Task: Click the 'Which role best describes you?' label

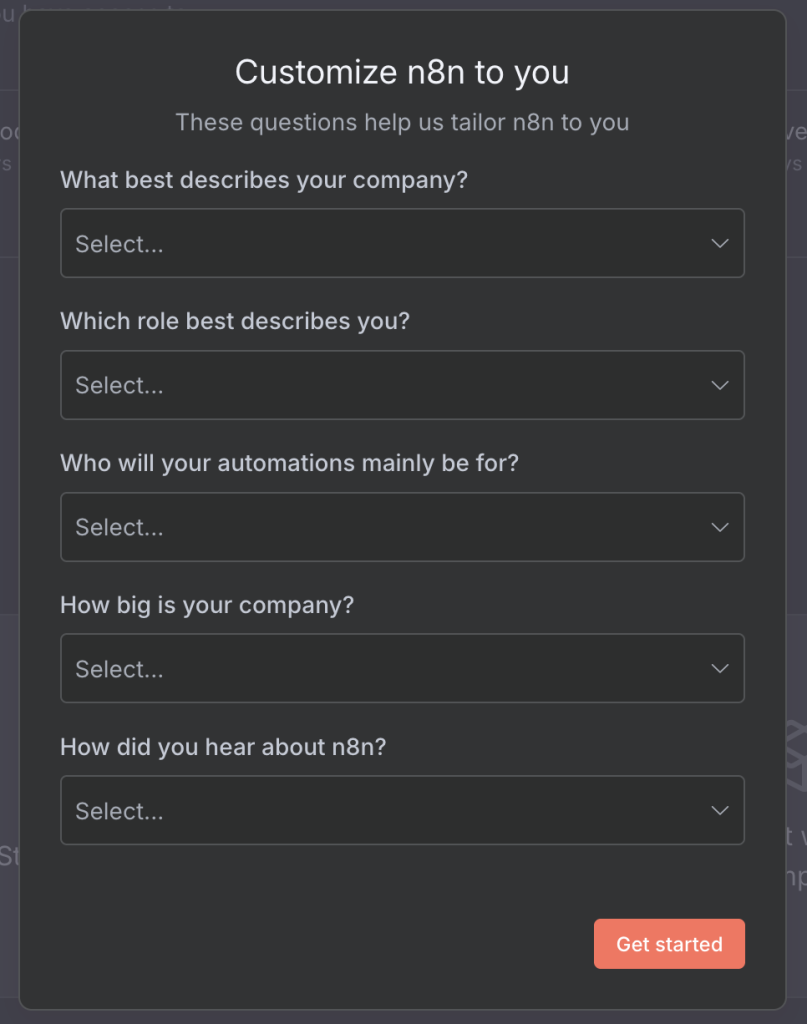Action: pyautogui.click(x=235, y=322)
